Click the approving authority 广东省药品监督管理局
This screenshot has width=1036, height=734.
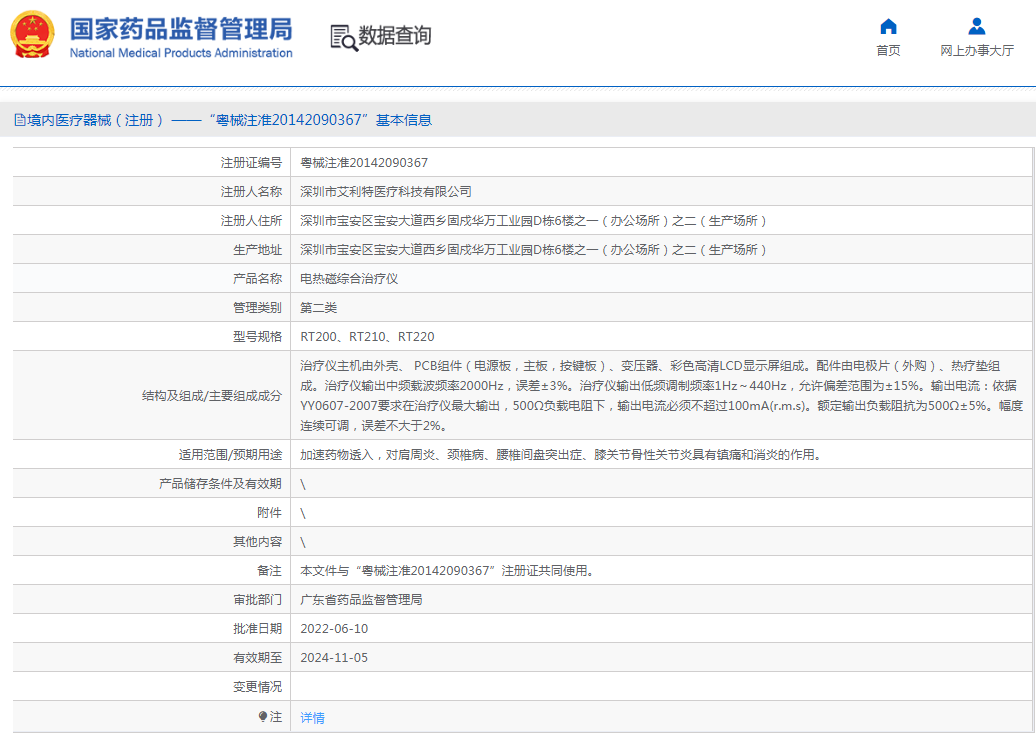click(x=361, y=600)
